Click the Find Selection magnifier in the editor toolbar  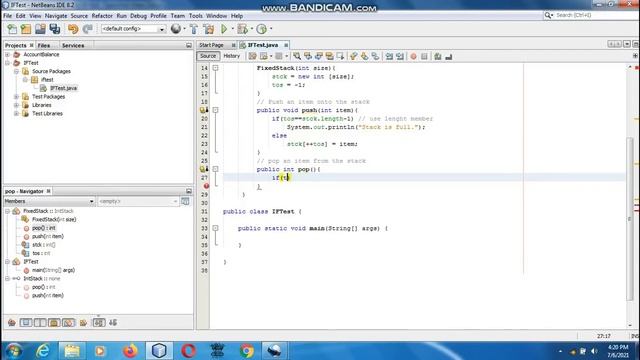click(297, 56)
